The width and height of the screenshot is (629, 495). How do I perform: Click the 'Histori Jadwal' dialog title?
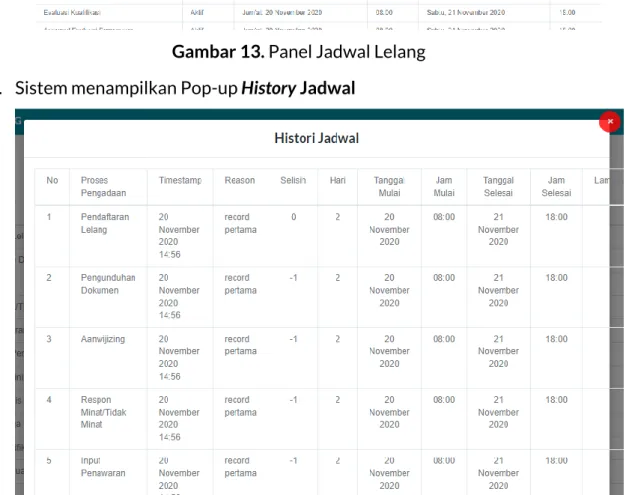317,138
